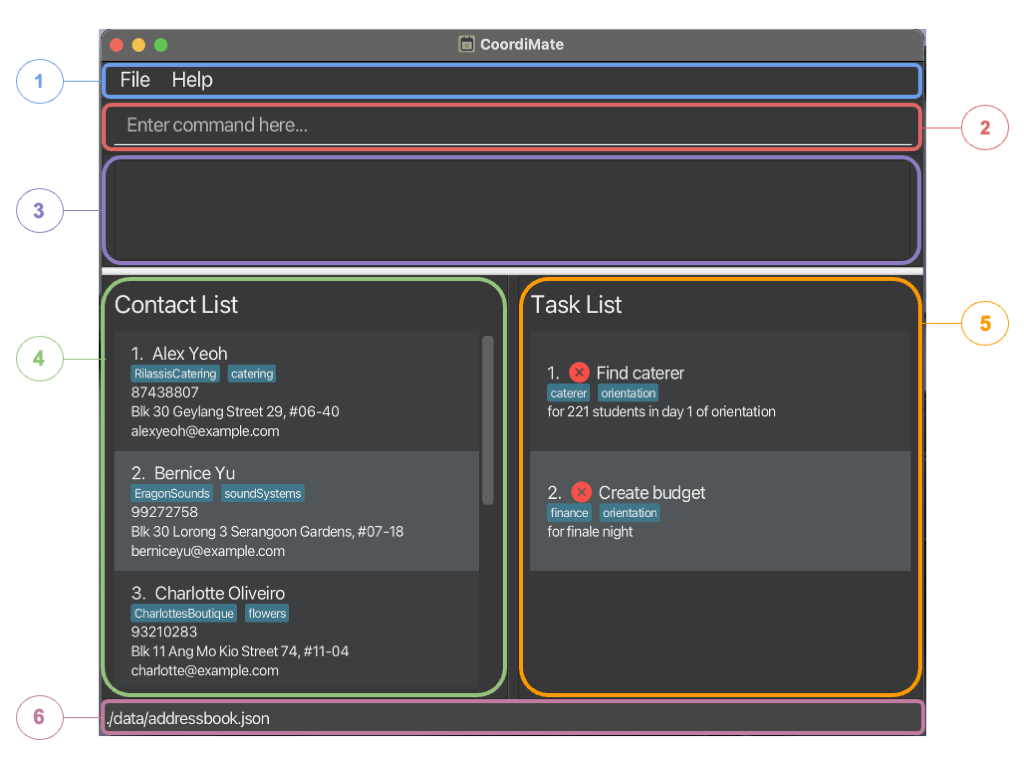Focus the Enter command here input field

(x=510, y=126)
